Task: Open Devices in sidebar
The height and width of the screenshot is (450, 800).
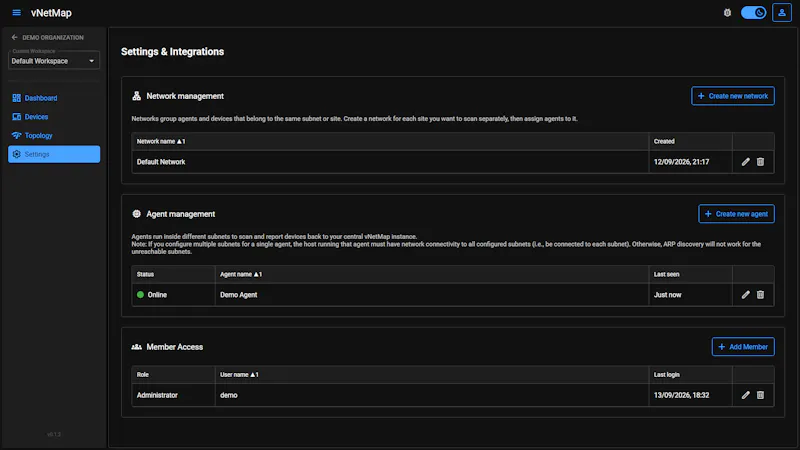Action: tap(54, 117)
